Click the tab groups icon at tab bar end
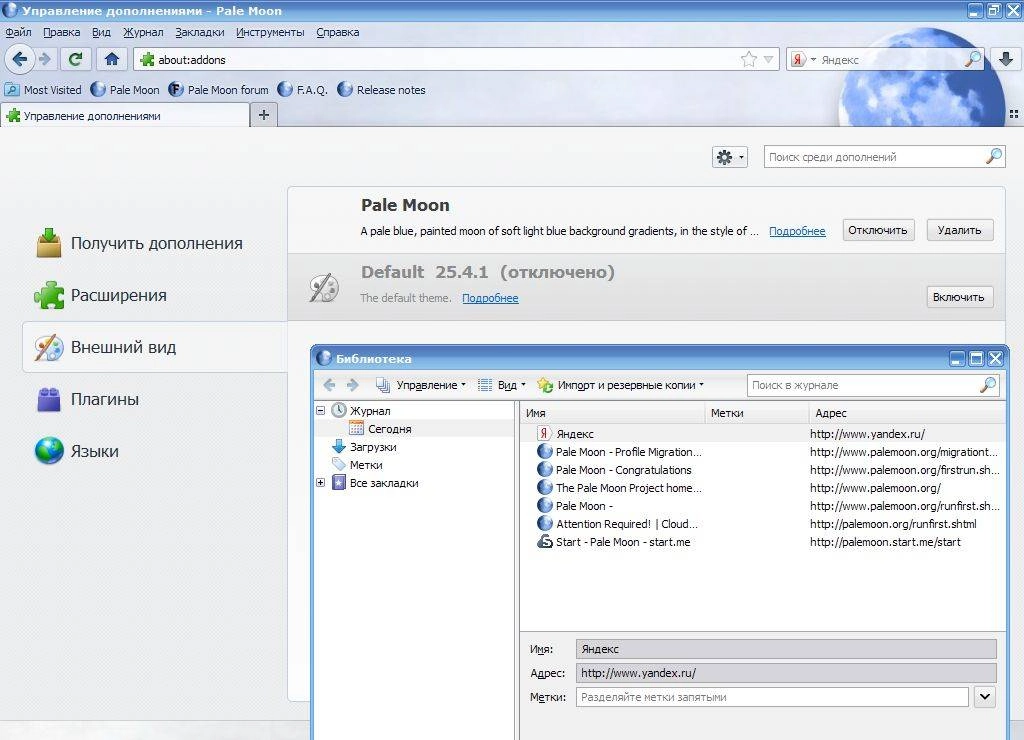Image resolution: width=1024 pixels, height=740 pixels. 1014,114
